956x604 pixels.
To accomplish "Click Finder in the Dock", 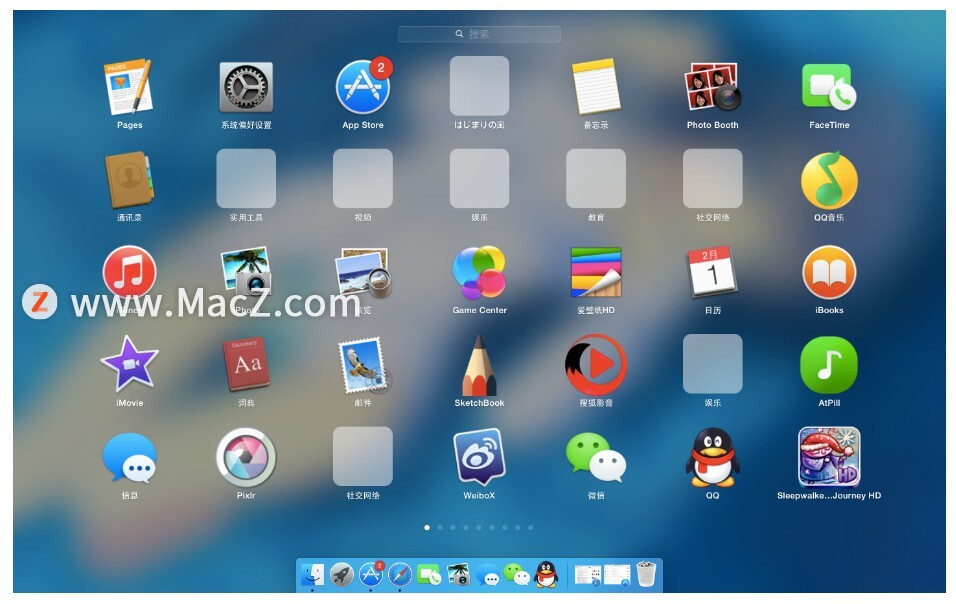I will [x=313, y=574].
